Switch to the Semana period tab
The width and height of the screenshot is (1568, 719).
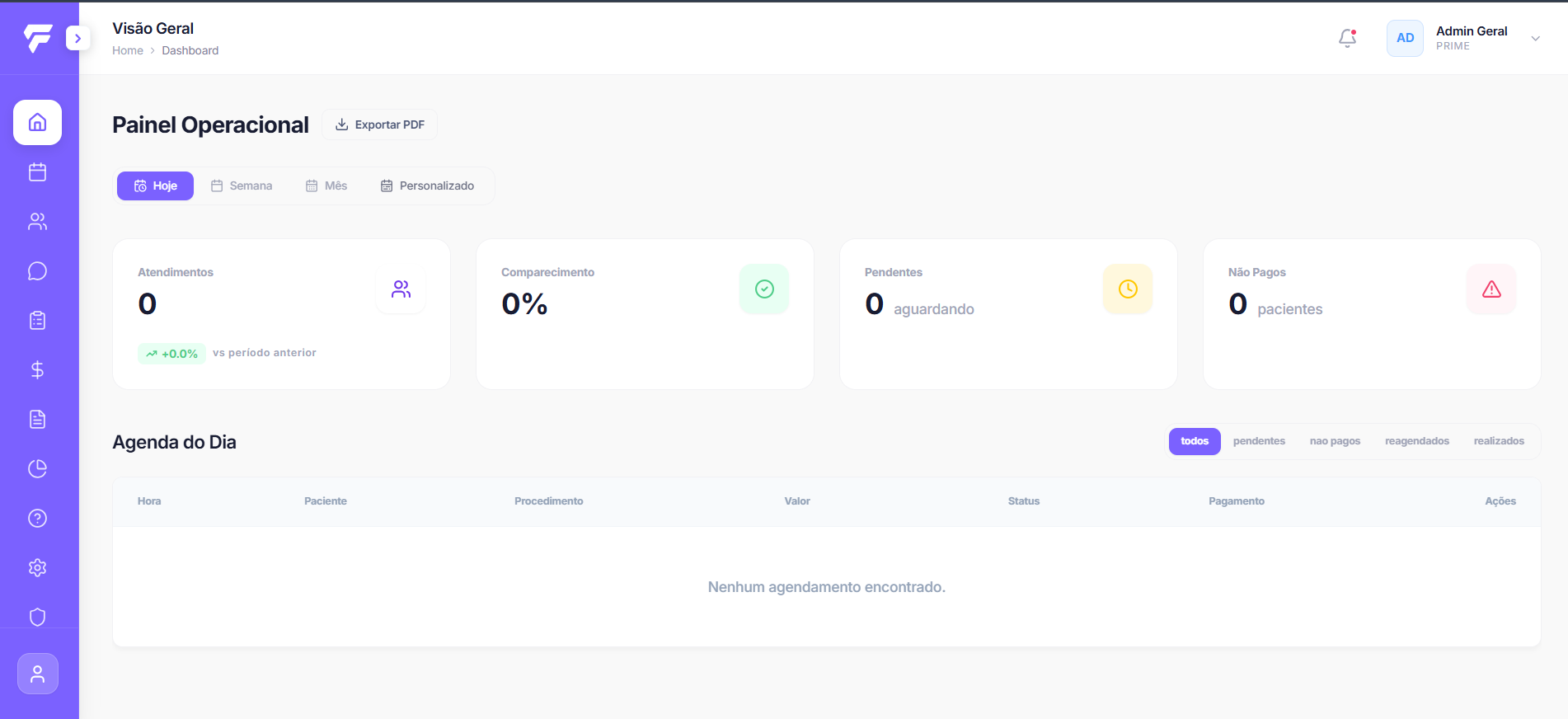(242, 186)
